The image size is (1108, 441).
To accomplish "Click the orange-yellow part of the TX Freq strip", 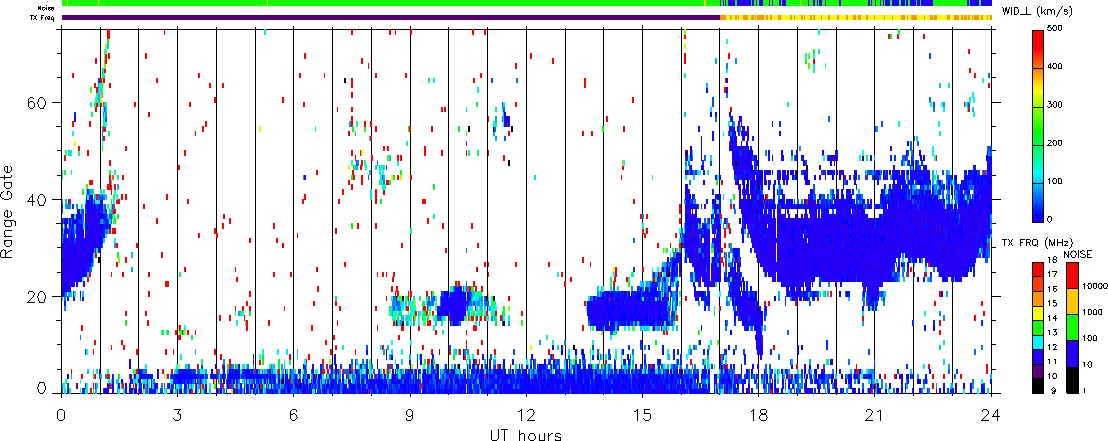I will click(855, 17).
